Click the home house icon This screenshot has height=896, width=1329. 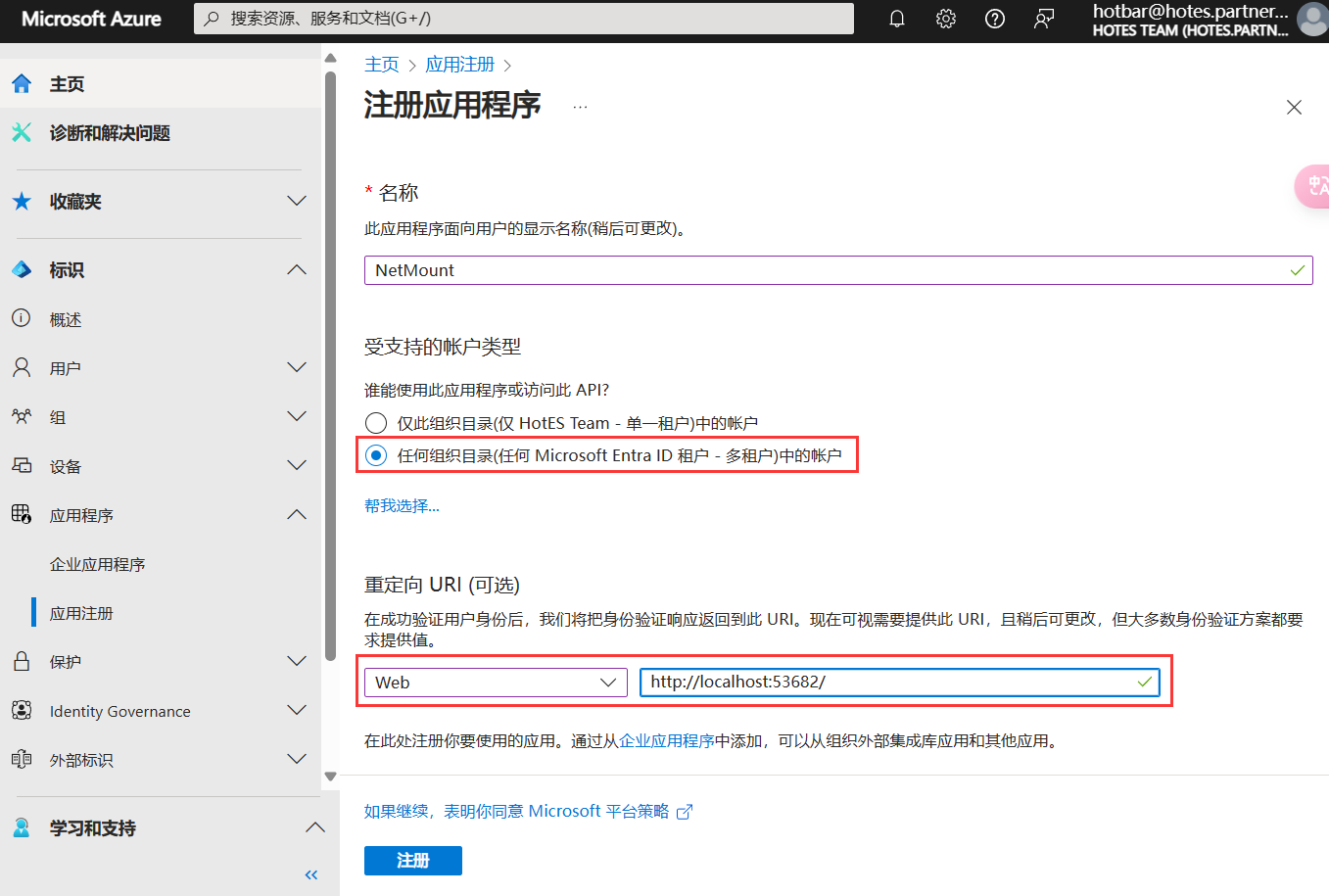point(22,83)
